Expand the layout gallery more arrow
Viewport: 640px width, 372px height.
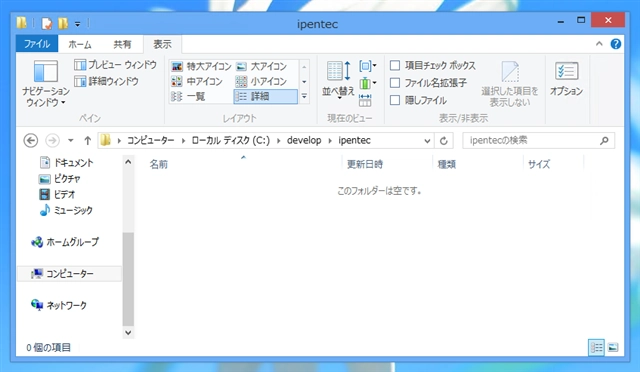(304, 96)
